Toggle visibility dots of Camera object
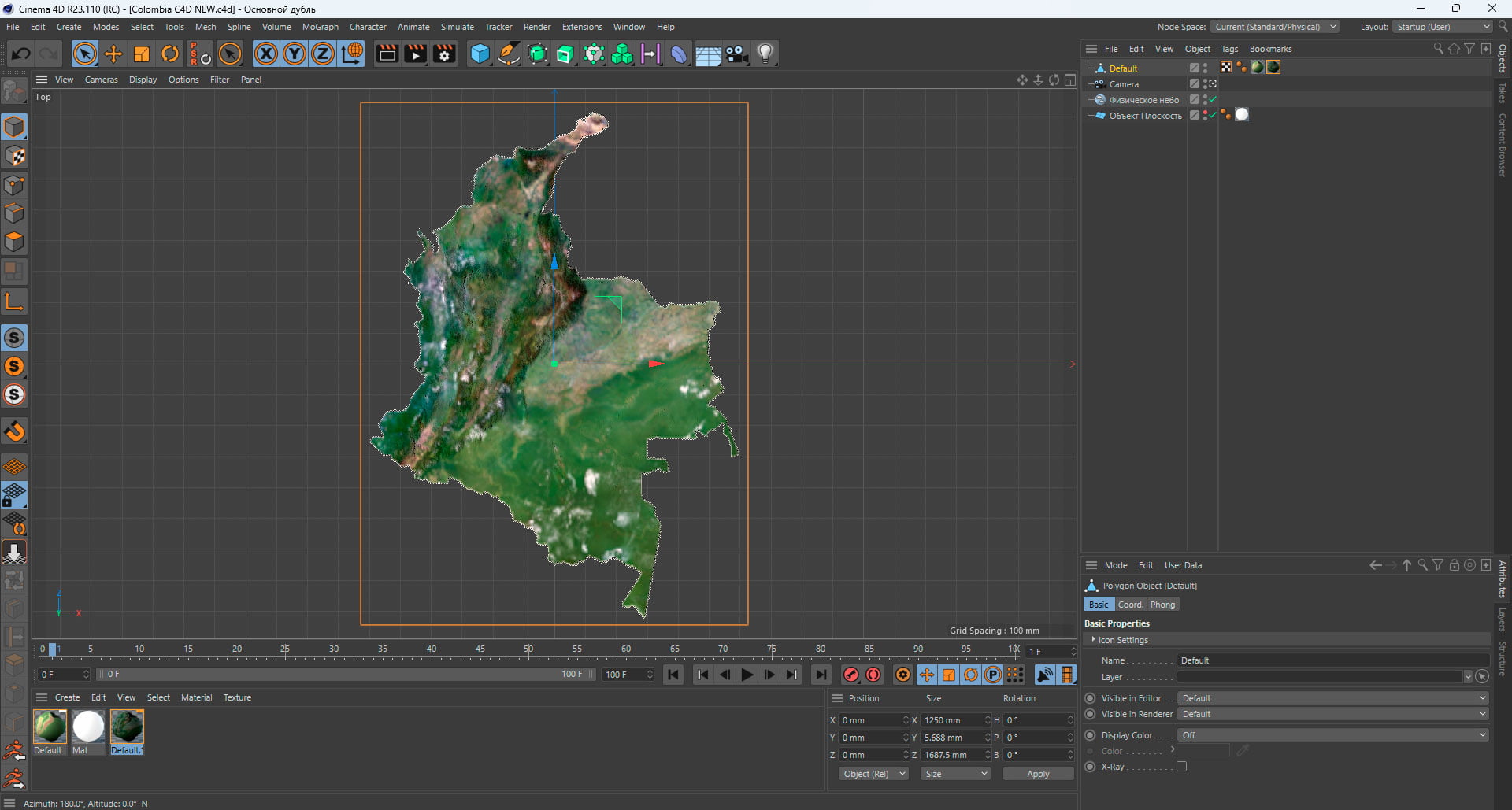This screenshot has width=1512, height=810. 1205,84
